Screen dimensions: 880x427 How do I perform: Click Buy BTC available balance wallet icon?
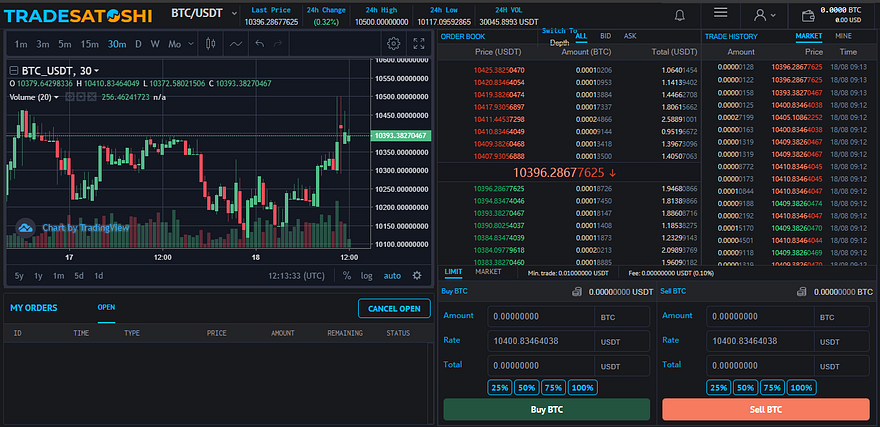click(577, 292)
